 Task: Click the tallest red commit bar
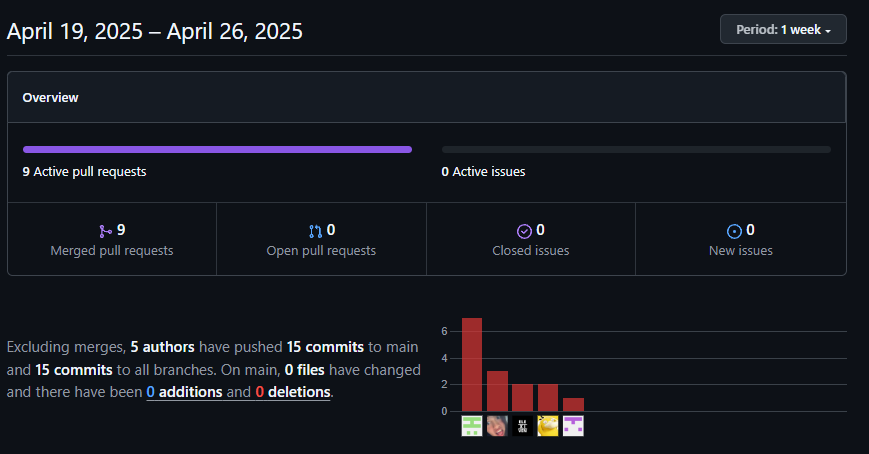pyautogui.click(x=472, y=365)
